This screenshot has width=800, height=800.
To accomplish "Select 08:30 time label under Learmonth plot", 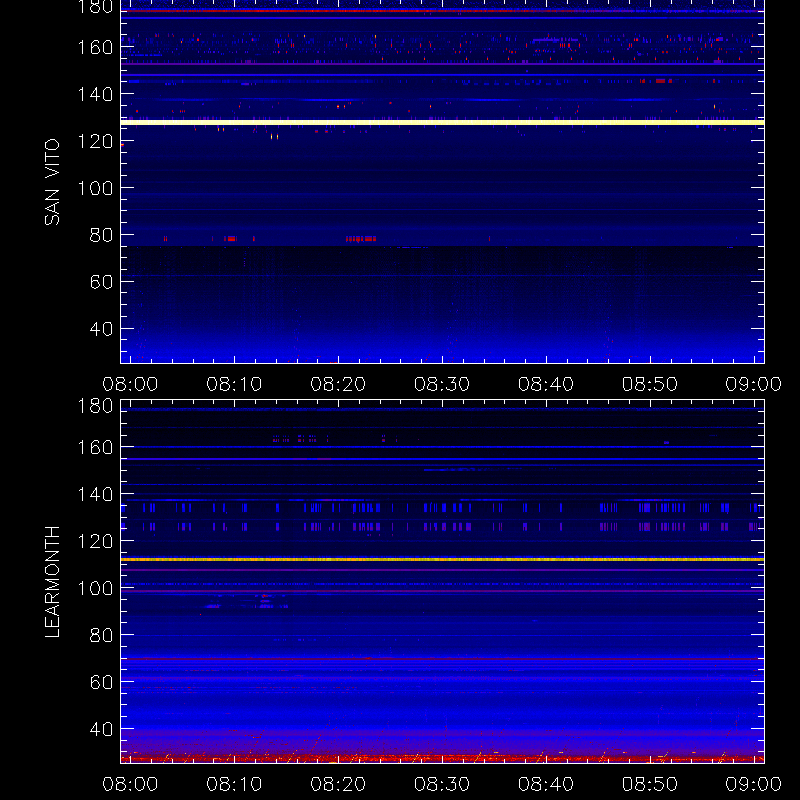I will click(x=442, y=784).
